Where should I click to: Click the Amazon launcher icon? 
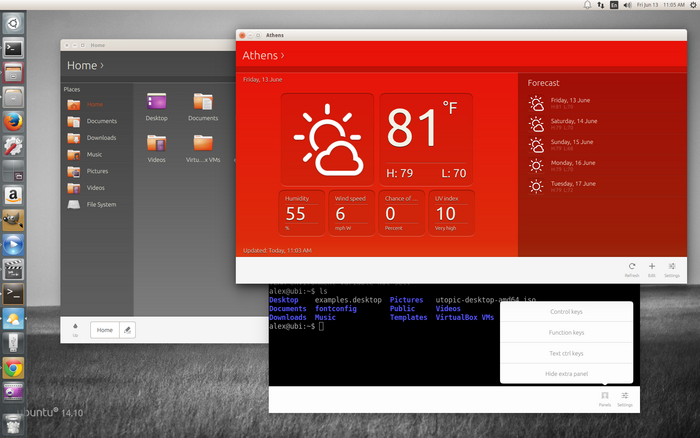[13, 196]
